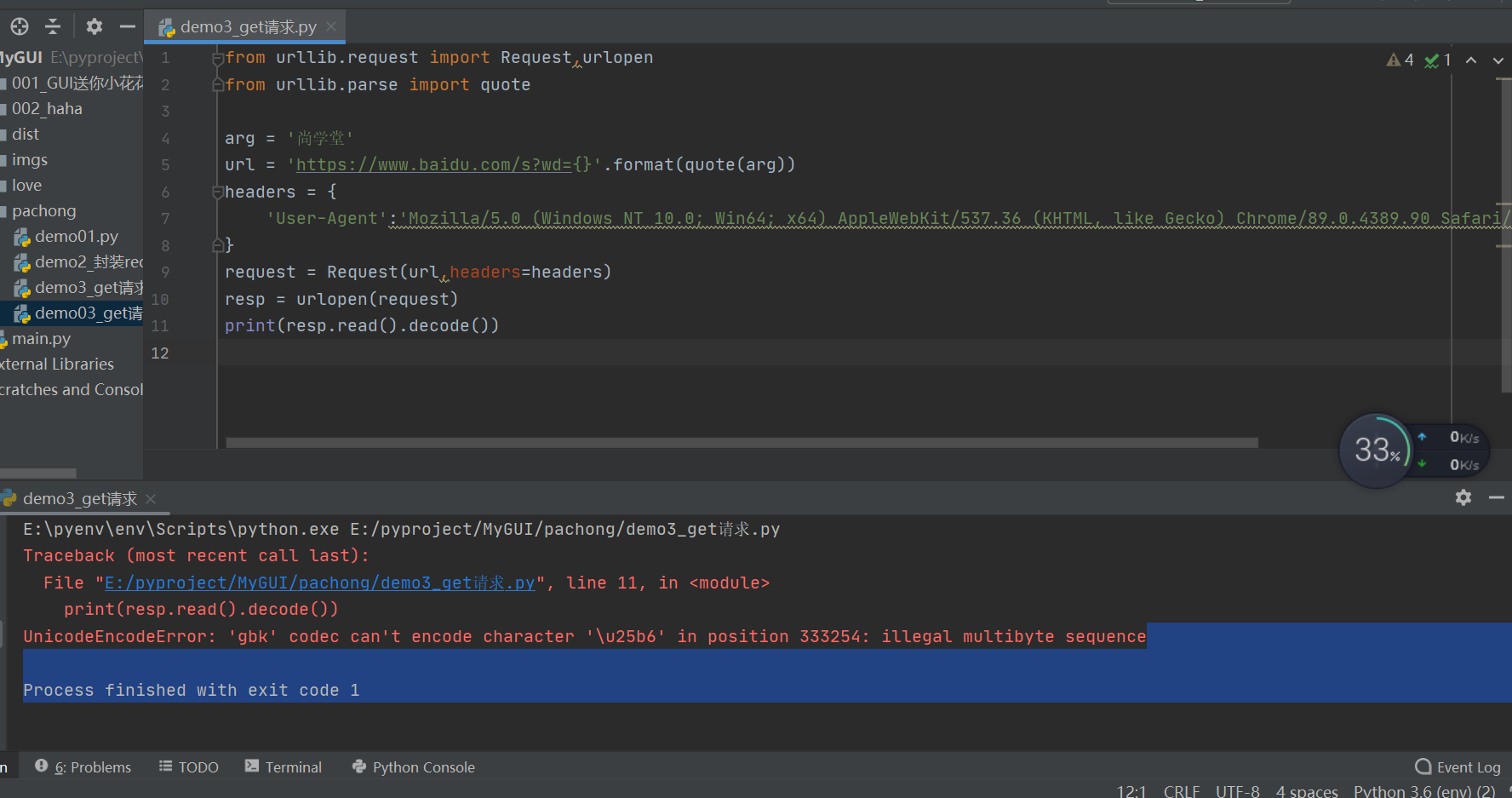The height and width of the screenshot is (798, 1512).
Task: Click the UnicodeEncodeError message line
Action: [585, 636]
